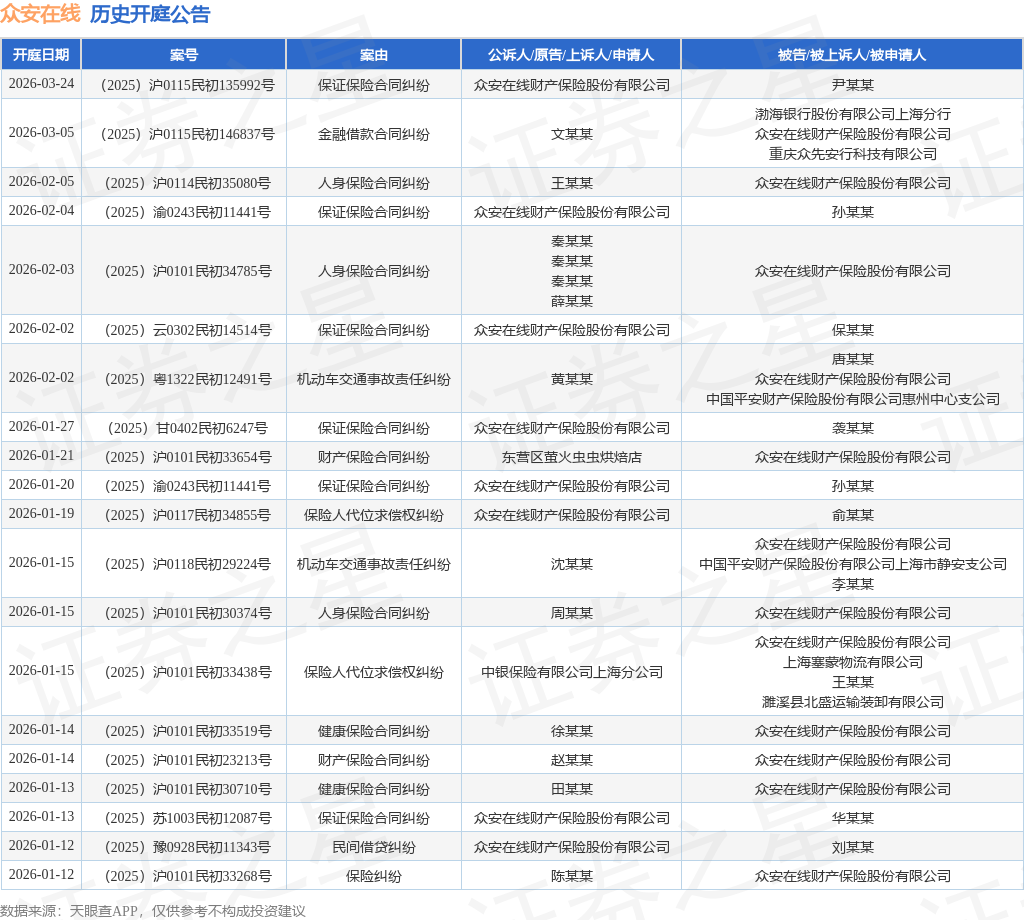
Task: Click 重庆众先安行科技有限公司
Action: pyautogui.click(x=852, y=154)
